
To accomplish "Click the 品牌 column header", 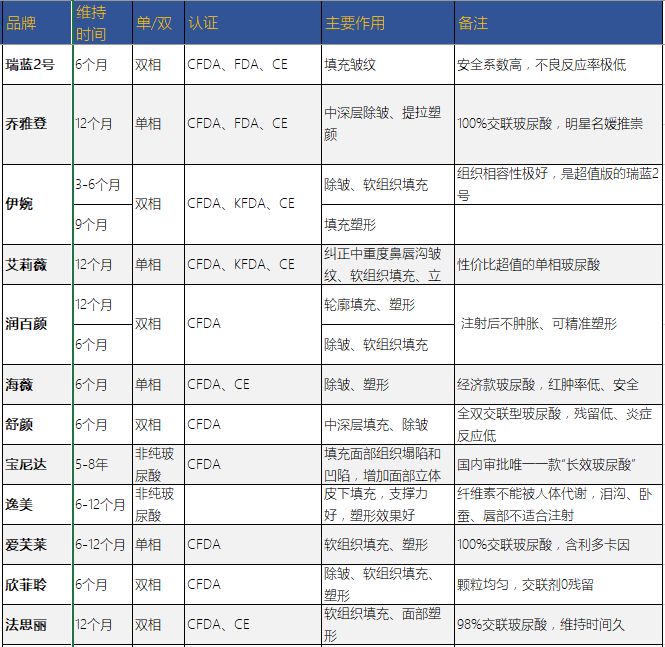I will pos(20,22).
